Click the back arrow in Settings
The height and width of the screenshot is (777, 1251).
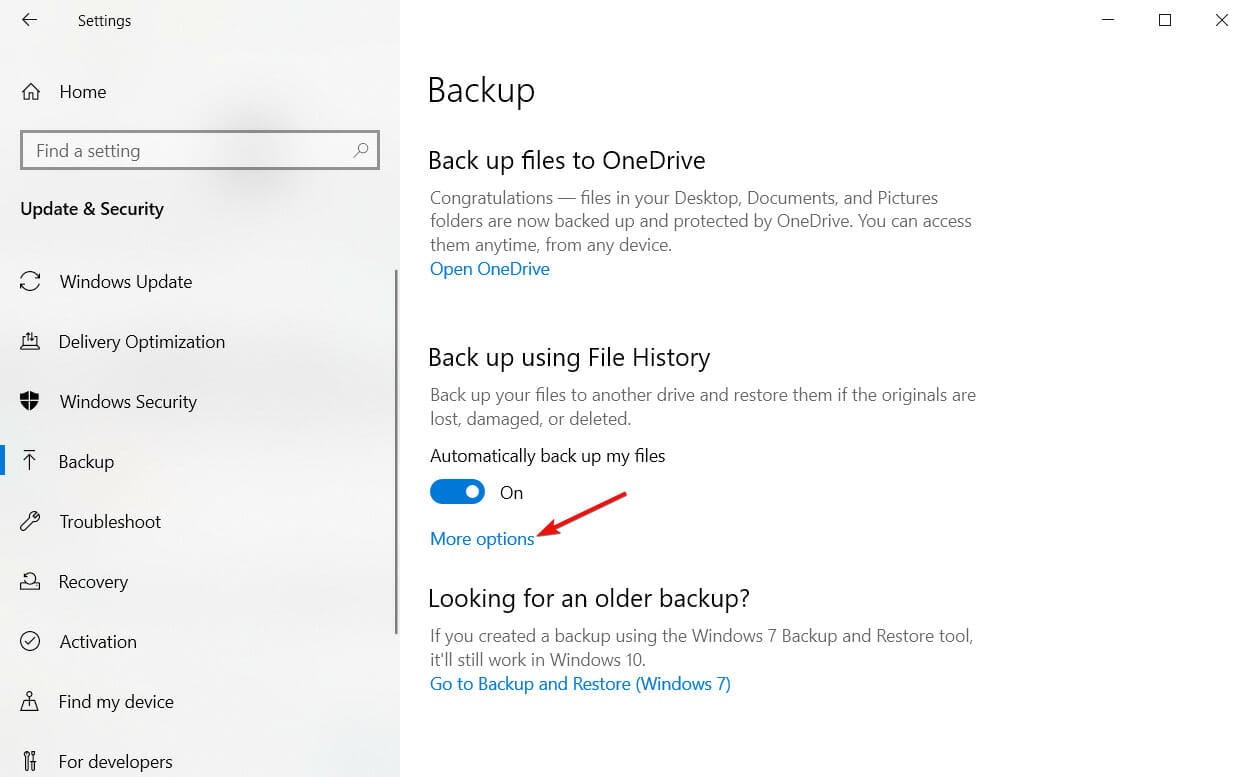point(29,20)
